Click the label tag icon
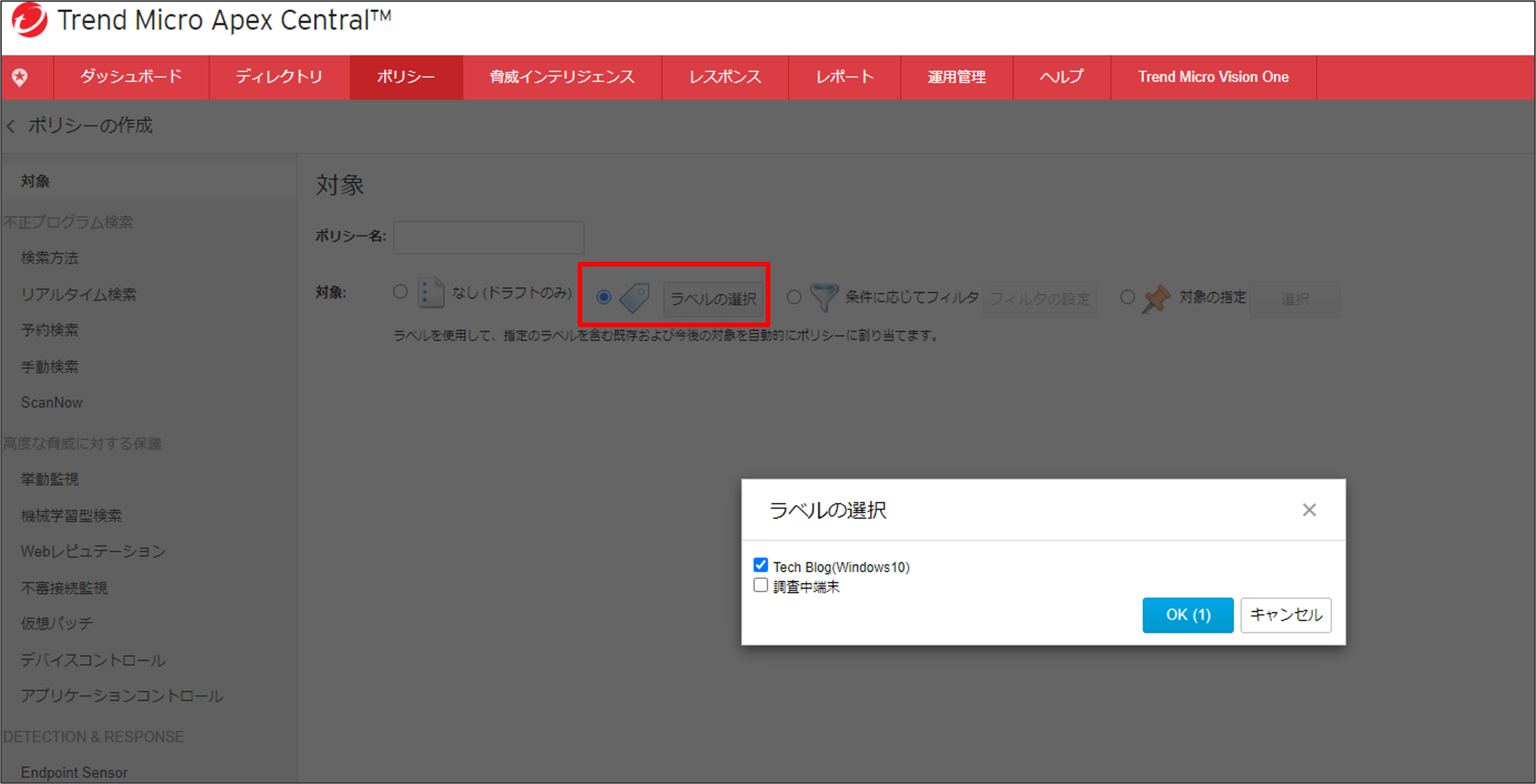 pos(634,298)
